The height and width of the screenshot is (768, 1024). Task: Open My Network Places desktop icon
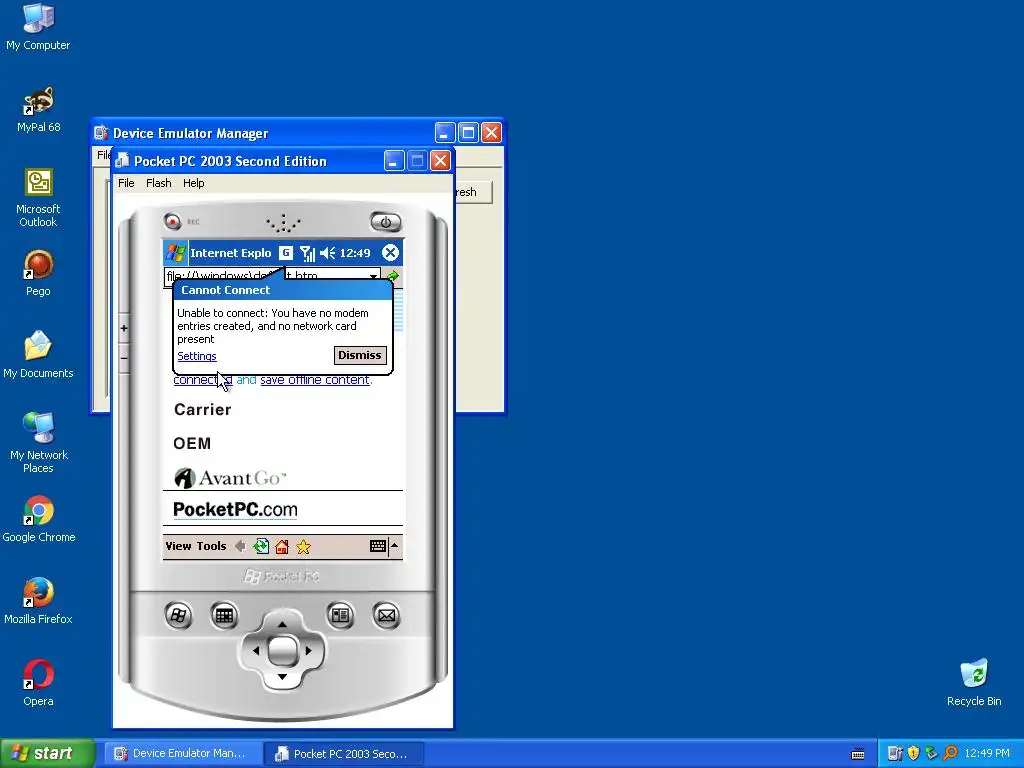[38, 443]
